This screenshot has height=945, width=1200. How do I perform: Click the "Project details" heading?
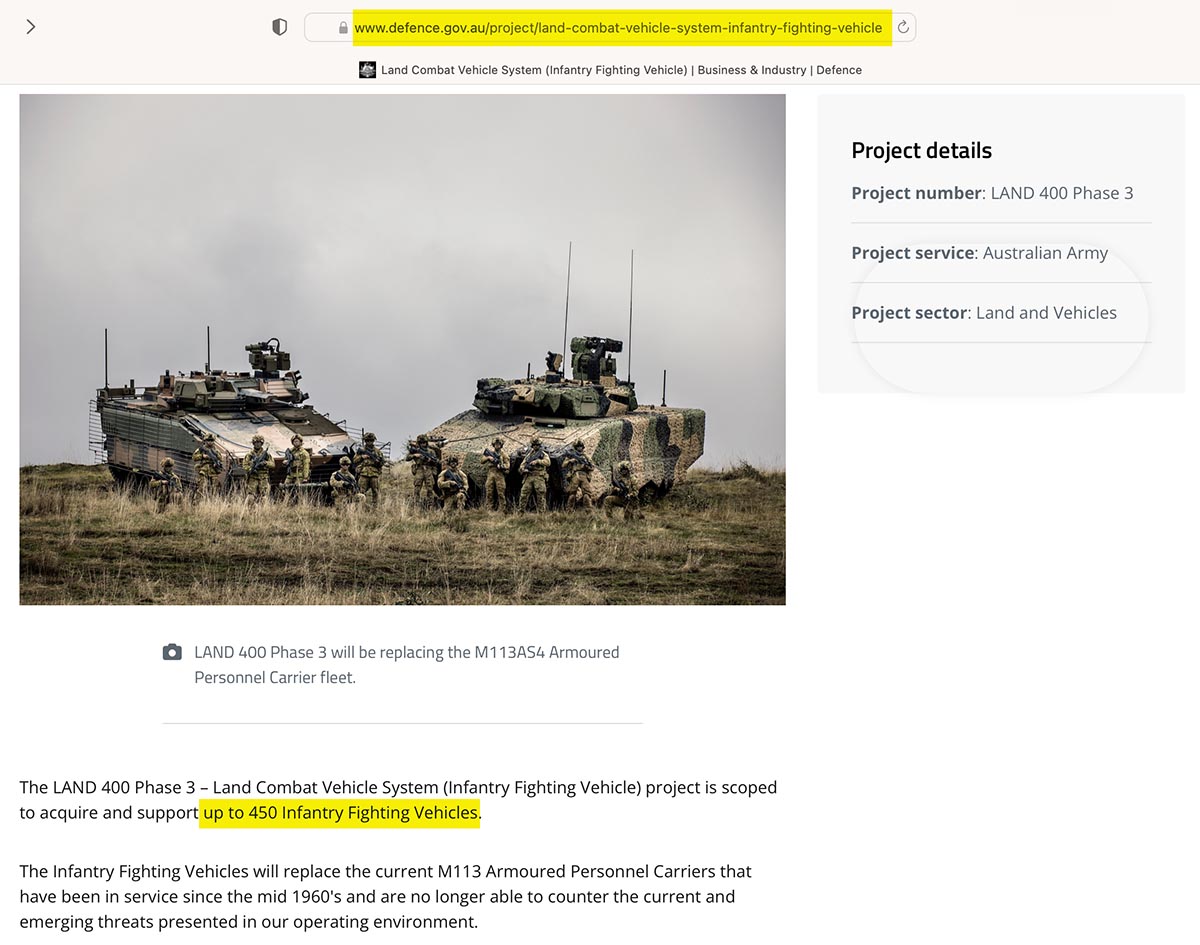click(x=921, y=151)
